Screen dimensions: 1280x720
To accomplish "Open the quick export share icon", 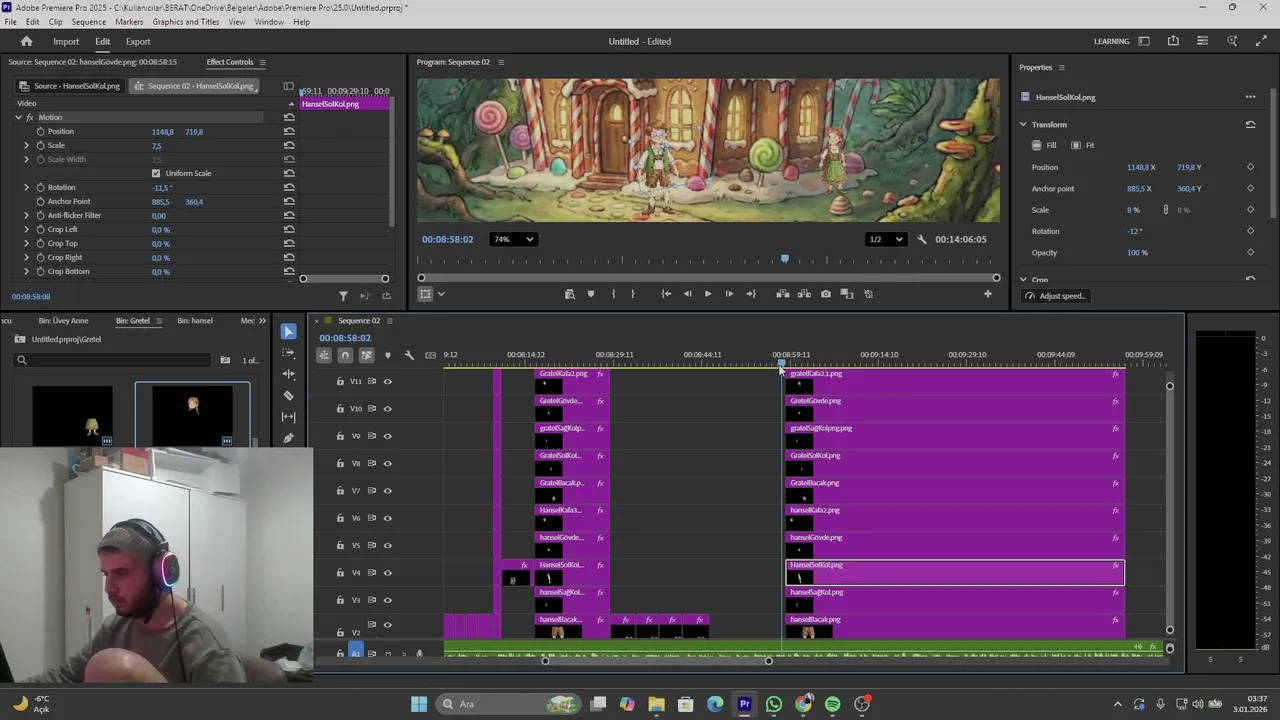I will 1173,41.
